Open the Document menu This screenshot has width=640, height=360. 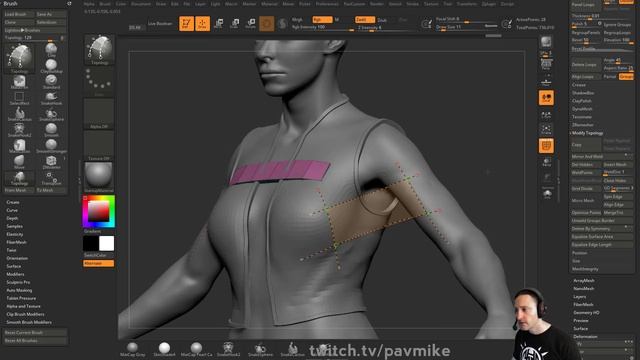(x=141, y=4)
